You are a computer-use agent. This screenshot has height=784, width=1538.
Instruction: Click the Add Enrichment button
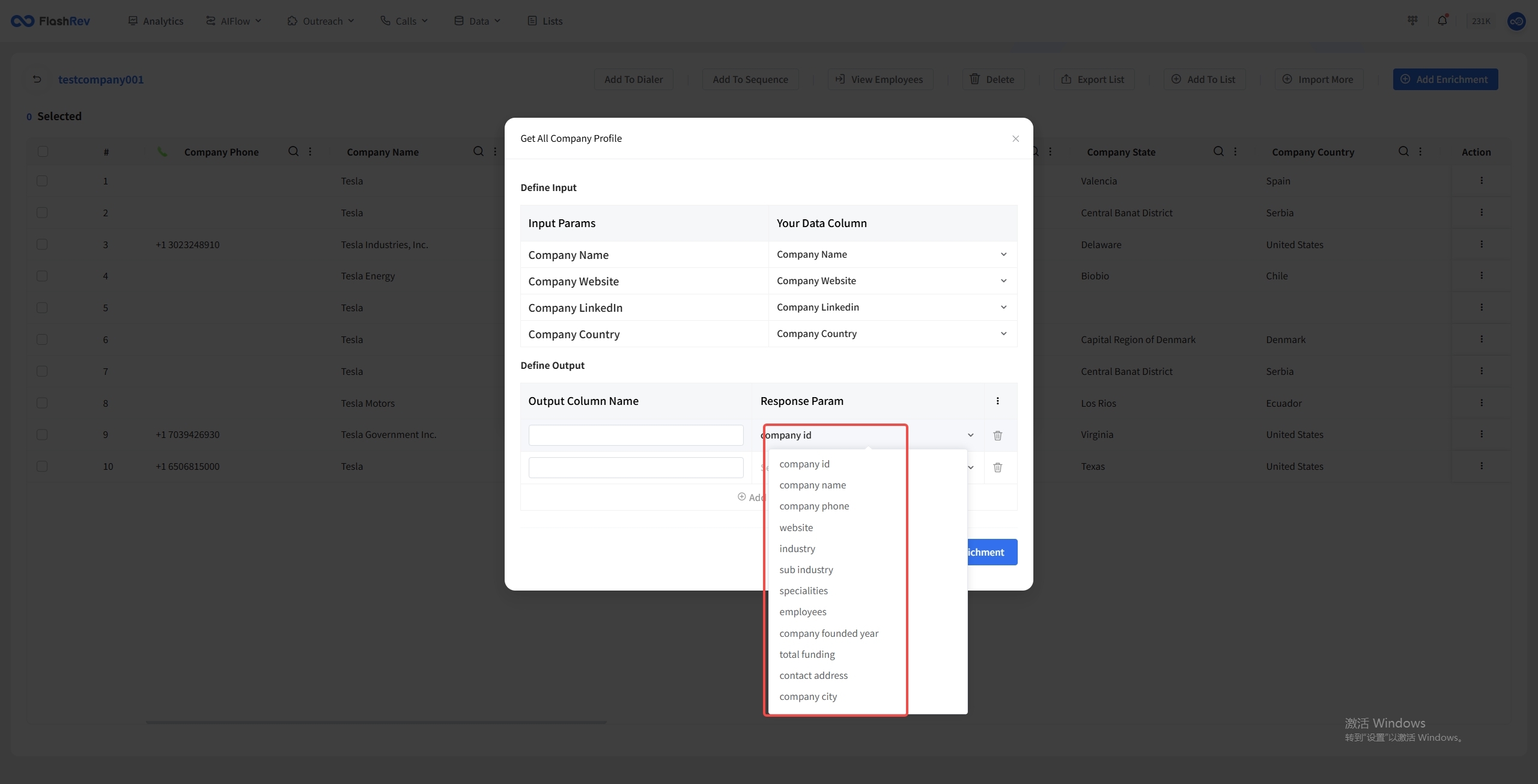[1445, 79]
